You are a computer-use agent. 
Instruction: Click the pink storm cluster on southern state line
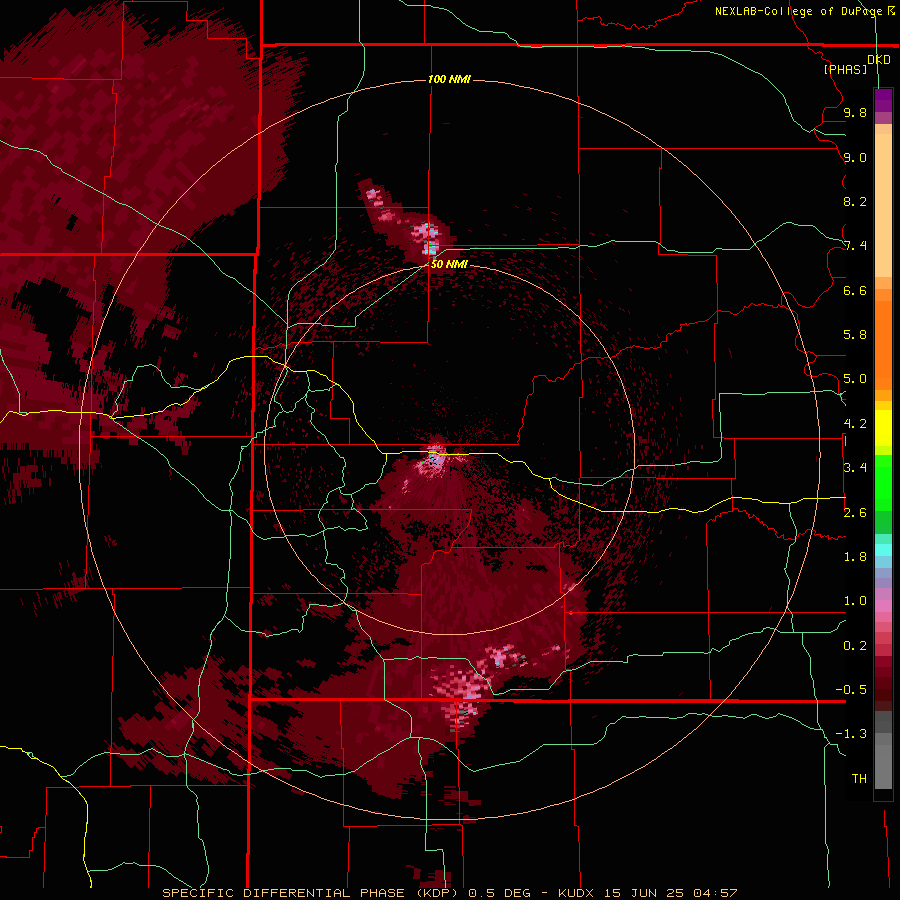click(462, 697)
